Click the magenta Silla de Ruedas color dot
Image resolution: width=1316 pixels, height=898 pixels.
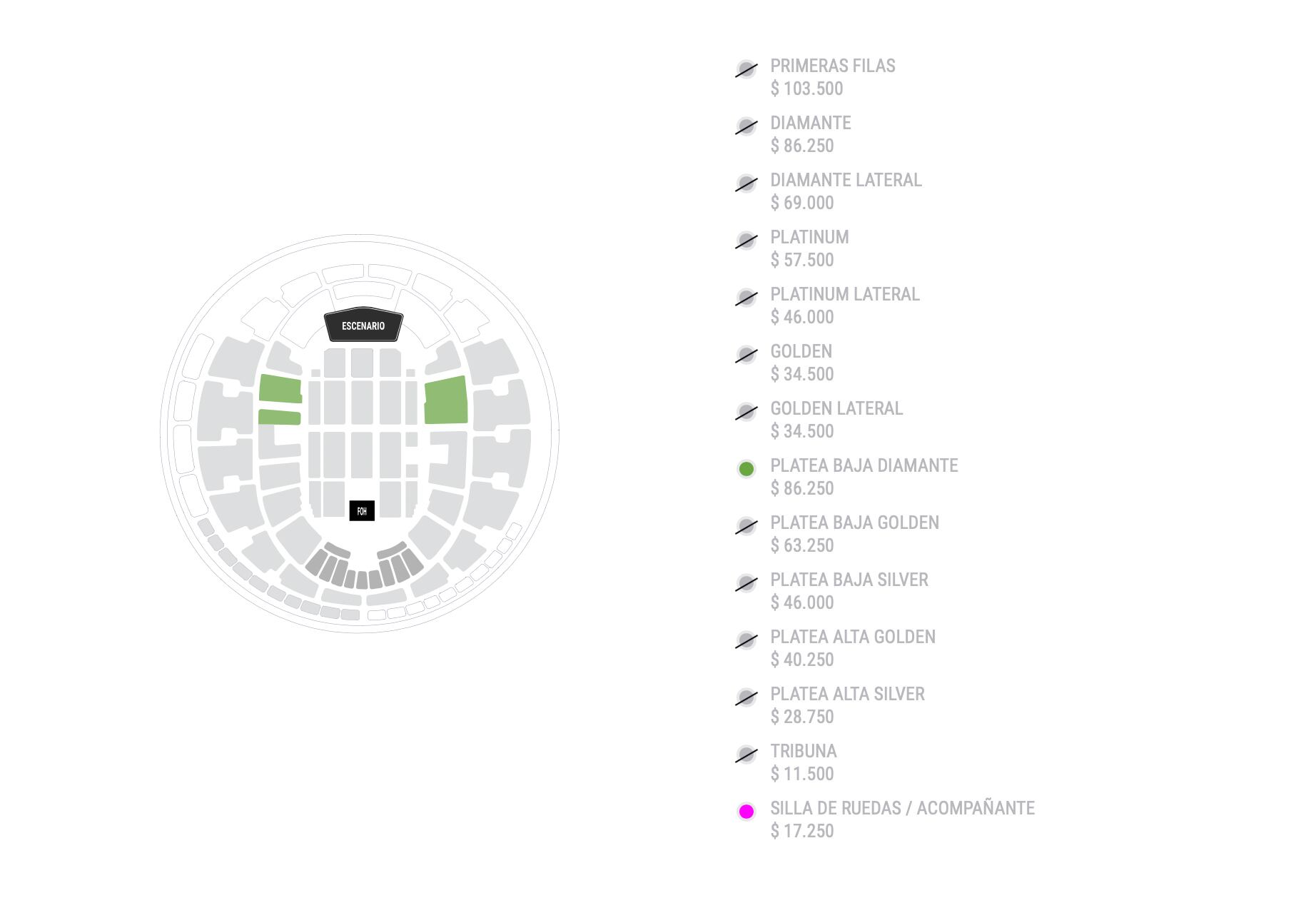746,812
